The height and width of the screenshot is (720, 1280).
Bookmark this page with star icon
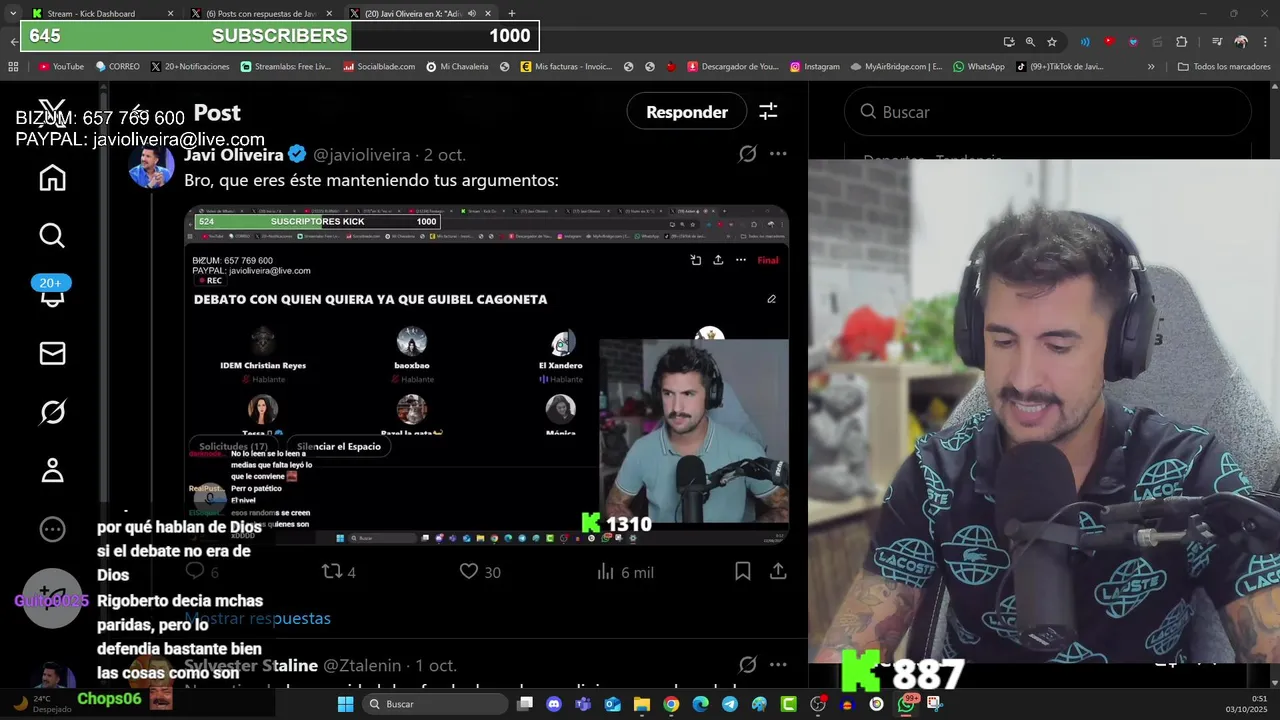click(x=1052, y=42)
